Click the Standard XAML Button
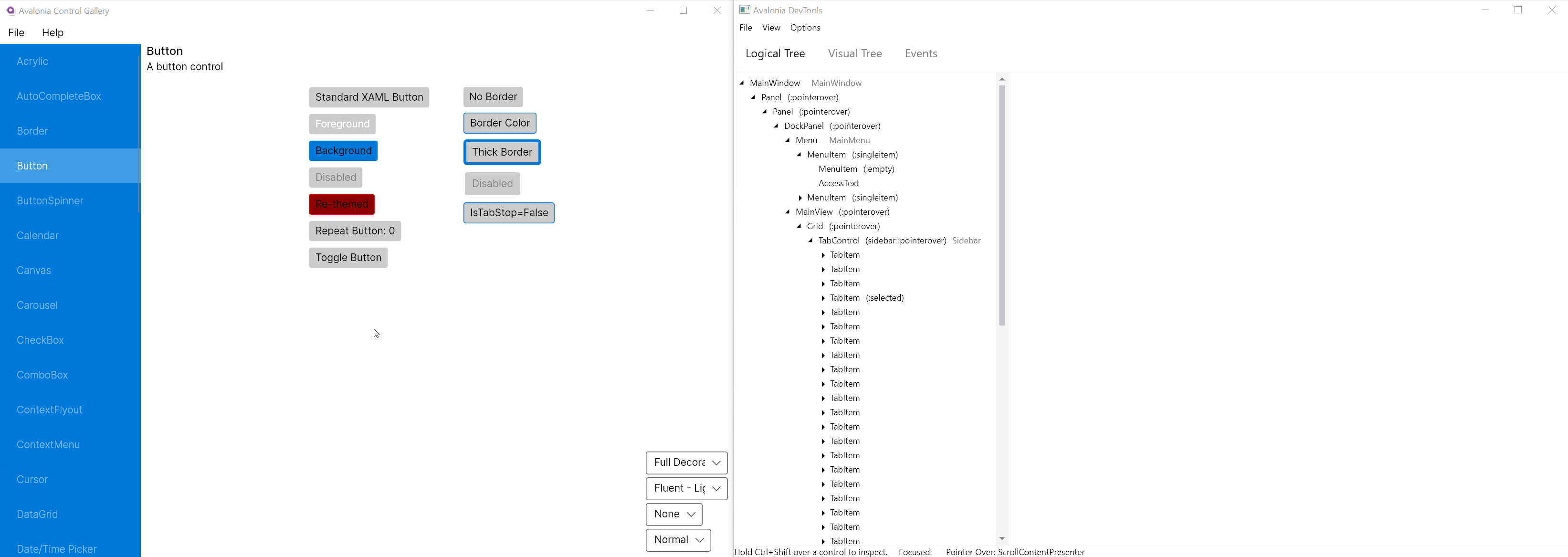 (x=369, y=97)
